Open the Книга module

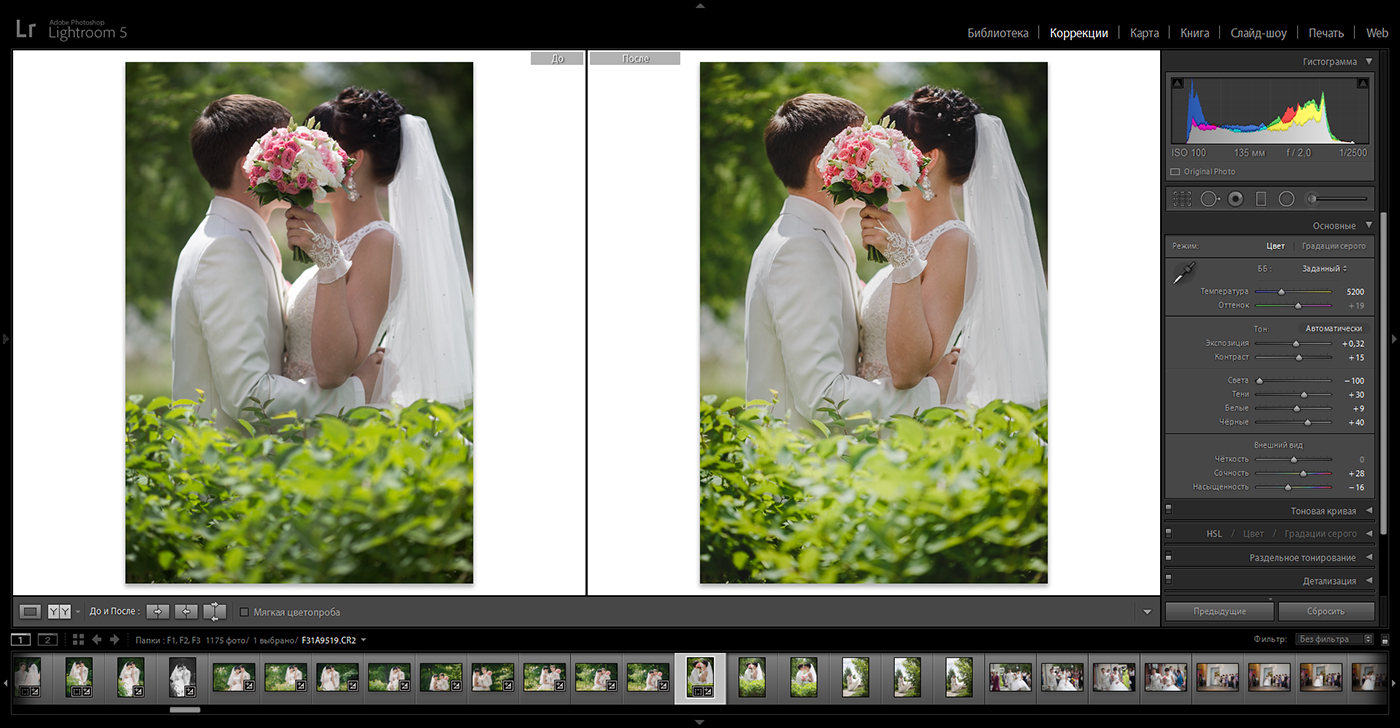(x=1194, y=33)
